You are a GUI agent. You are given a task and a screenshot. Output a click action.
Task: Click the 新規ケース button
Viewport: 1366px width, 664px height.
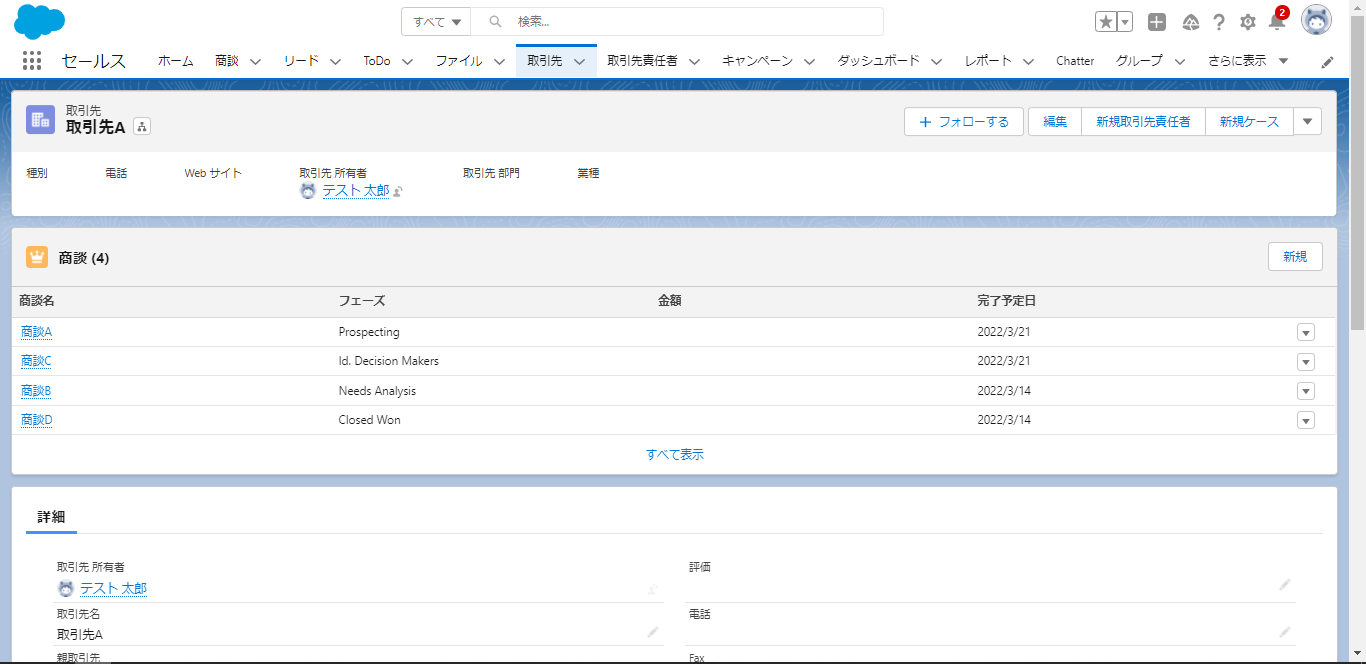pos(1249,121)
